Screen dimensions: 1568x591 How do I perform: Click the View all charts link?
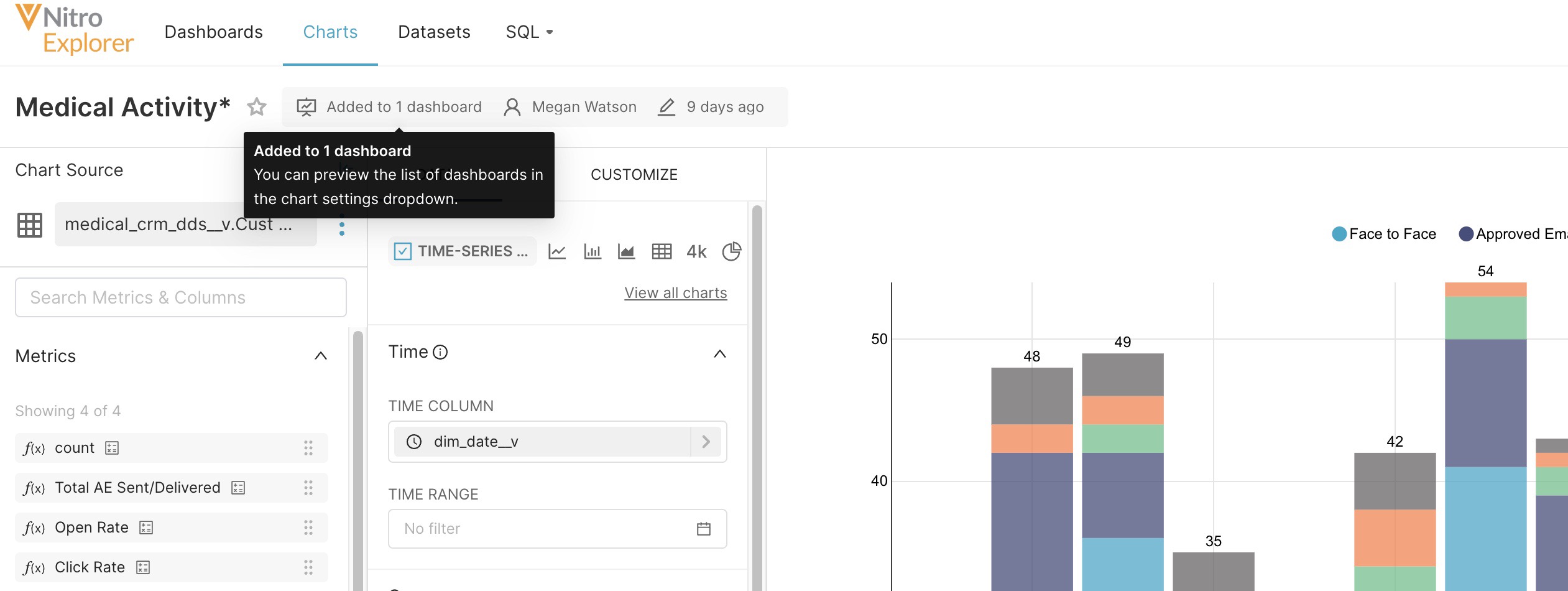[675, 292]
